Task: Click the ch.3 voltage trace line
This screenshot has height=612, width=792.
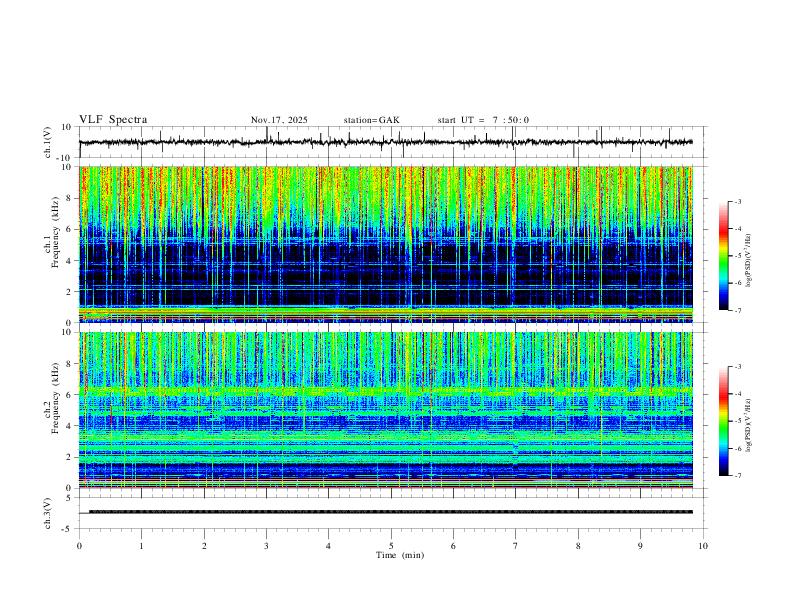Action: 386,512
